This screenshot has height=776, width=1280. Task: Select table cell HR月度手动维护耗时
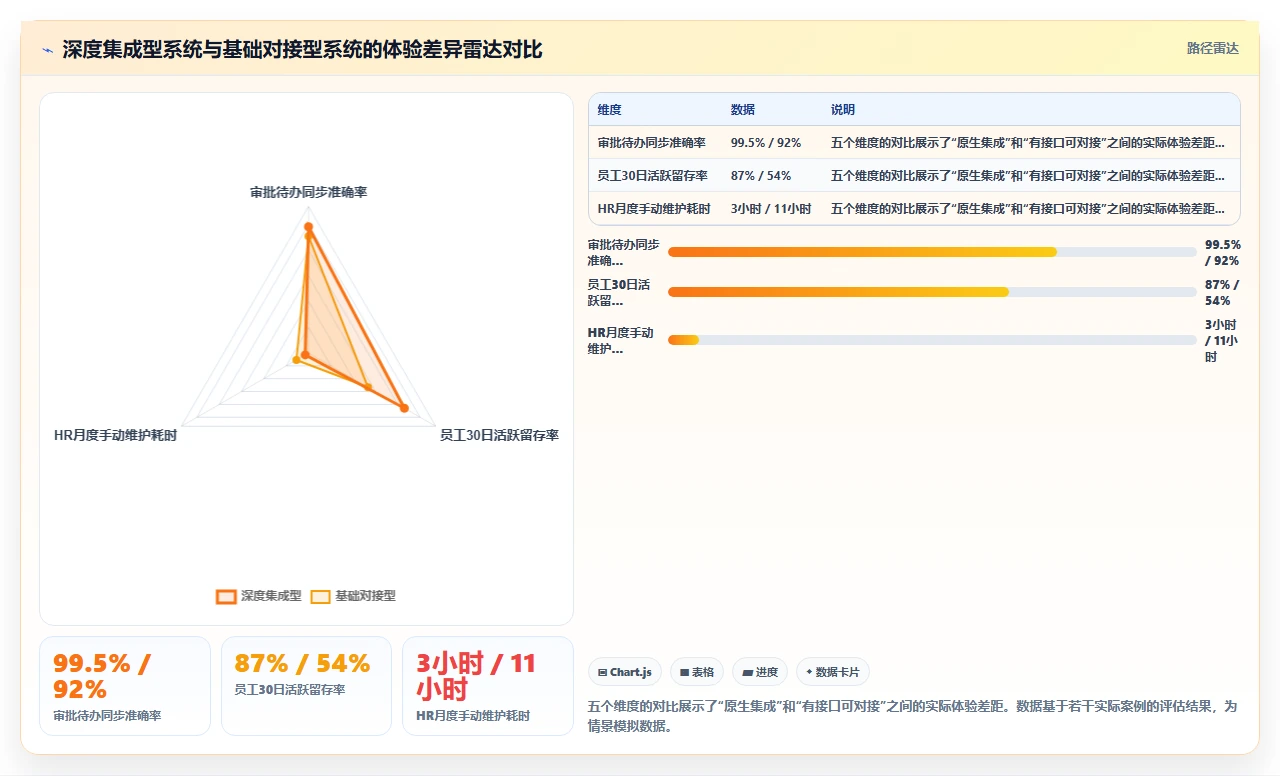[x=654, y=209]
